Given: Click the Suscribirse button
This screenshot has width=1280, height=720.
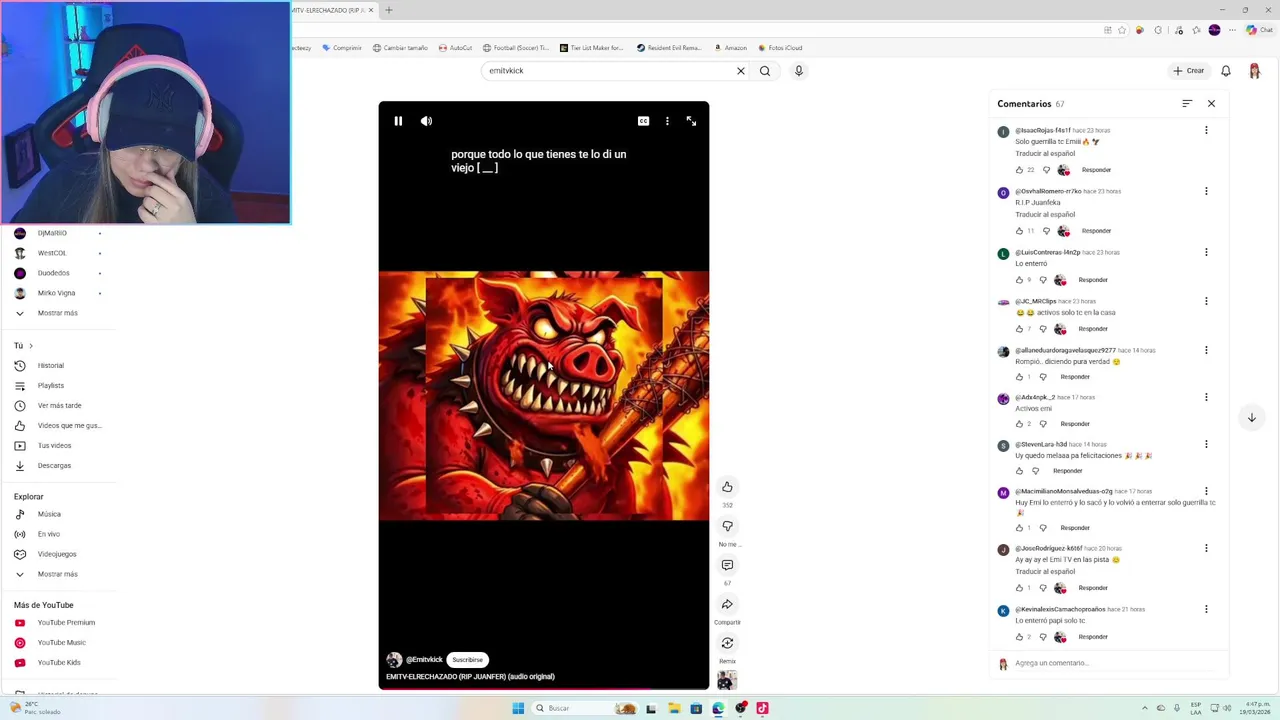Looking at the screenshot, I should pyautogui.click(x=467, y=660).
